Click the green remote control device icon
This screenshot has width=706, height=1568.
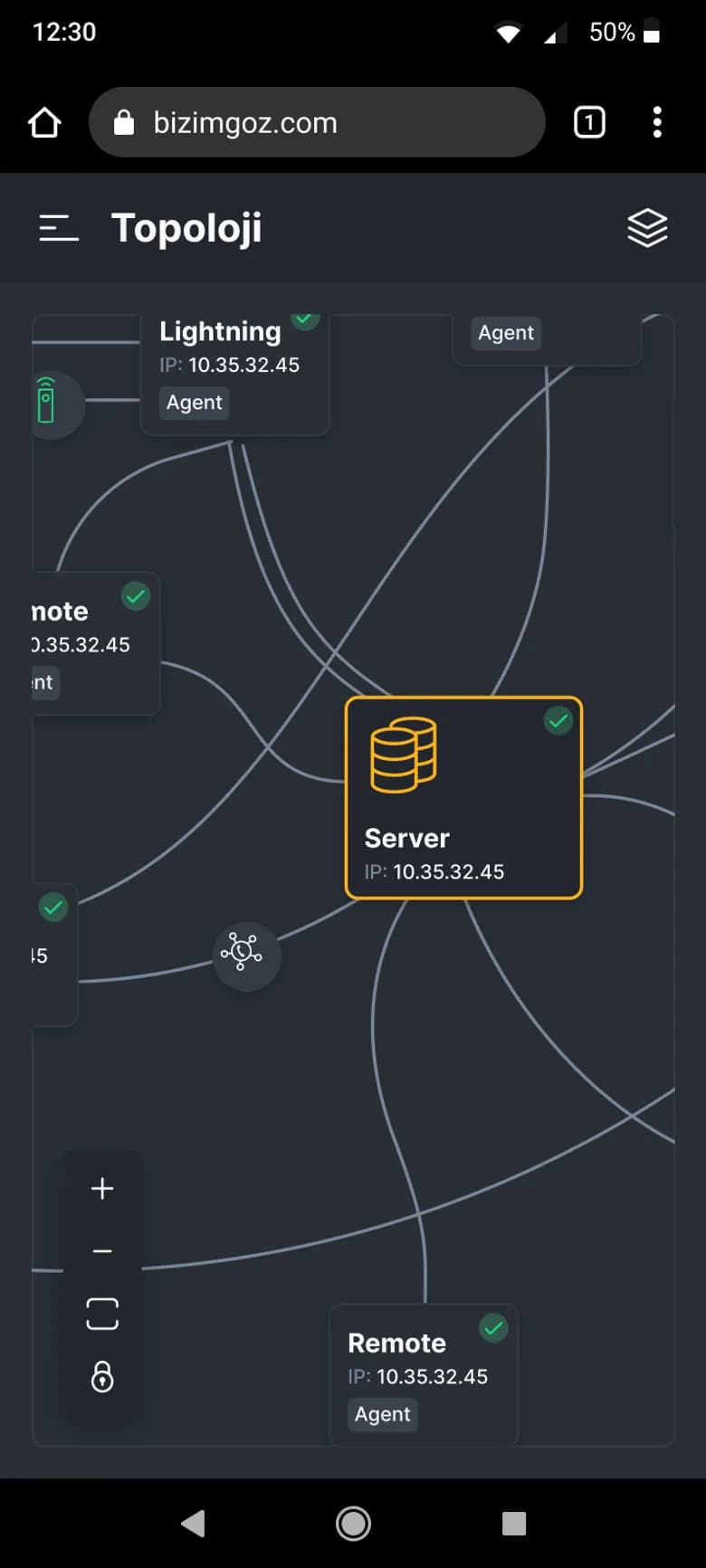pyautogui.click(x=45, y=400)
